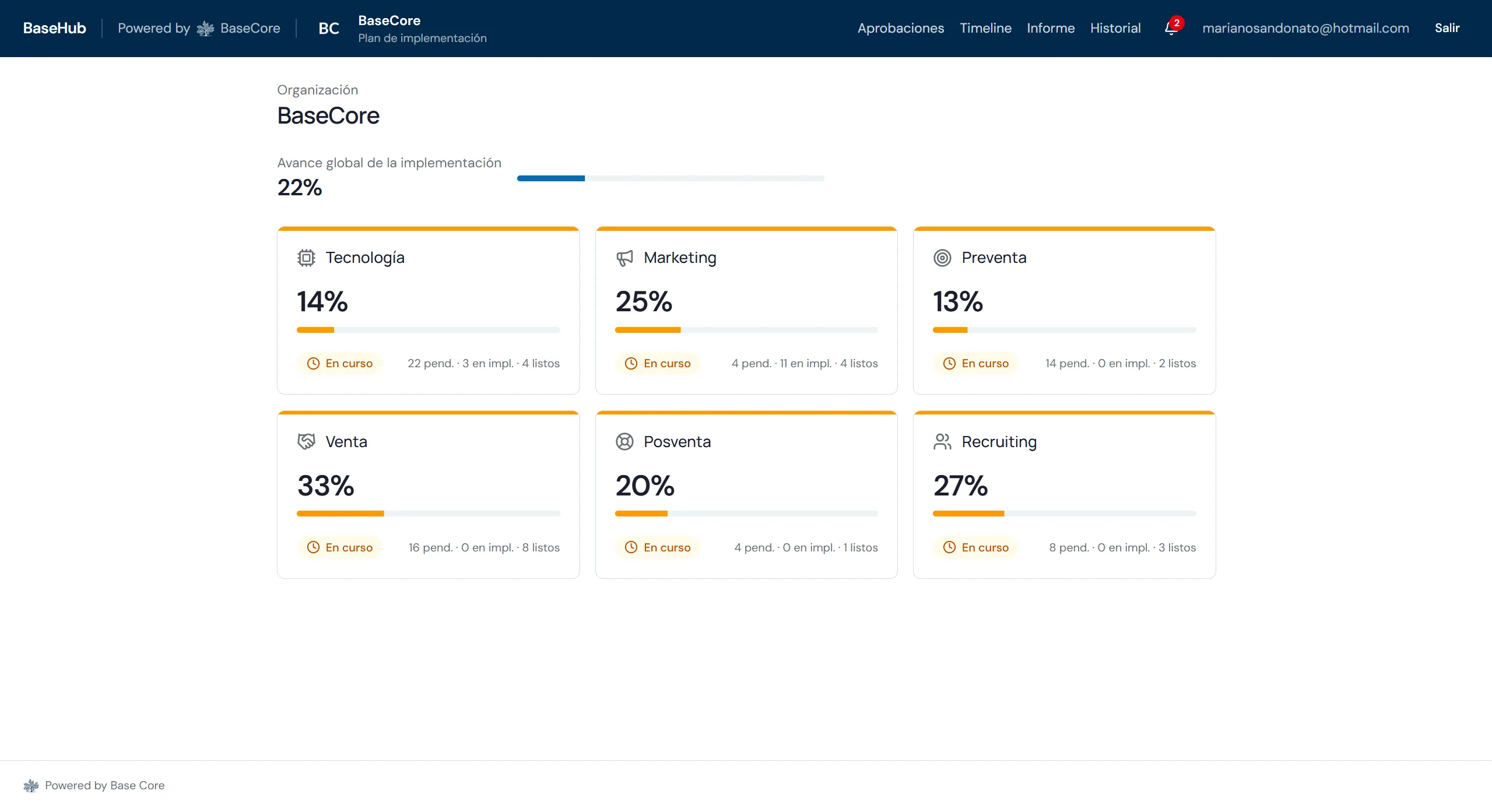Image resolution: width=1492 pixels, height=812 pixels.
Task: Open the Marketing card title
Action: click(x=680, y=258)
